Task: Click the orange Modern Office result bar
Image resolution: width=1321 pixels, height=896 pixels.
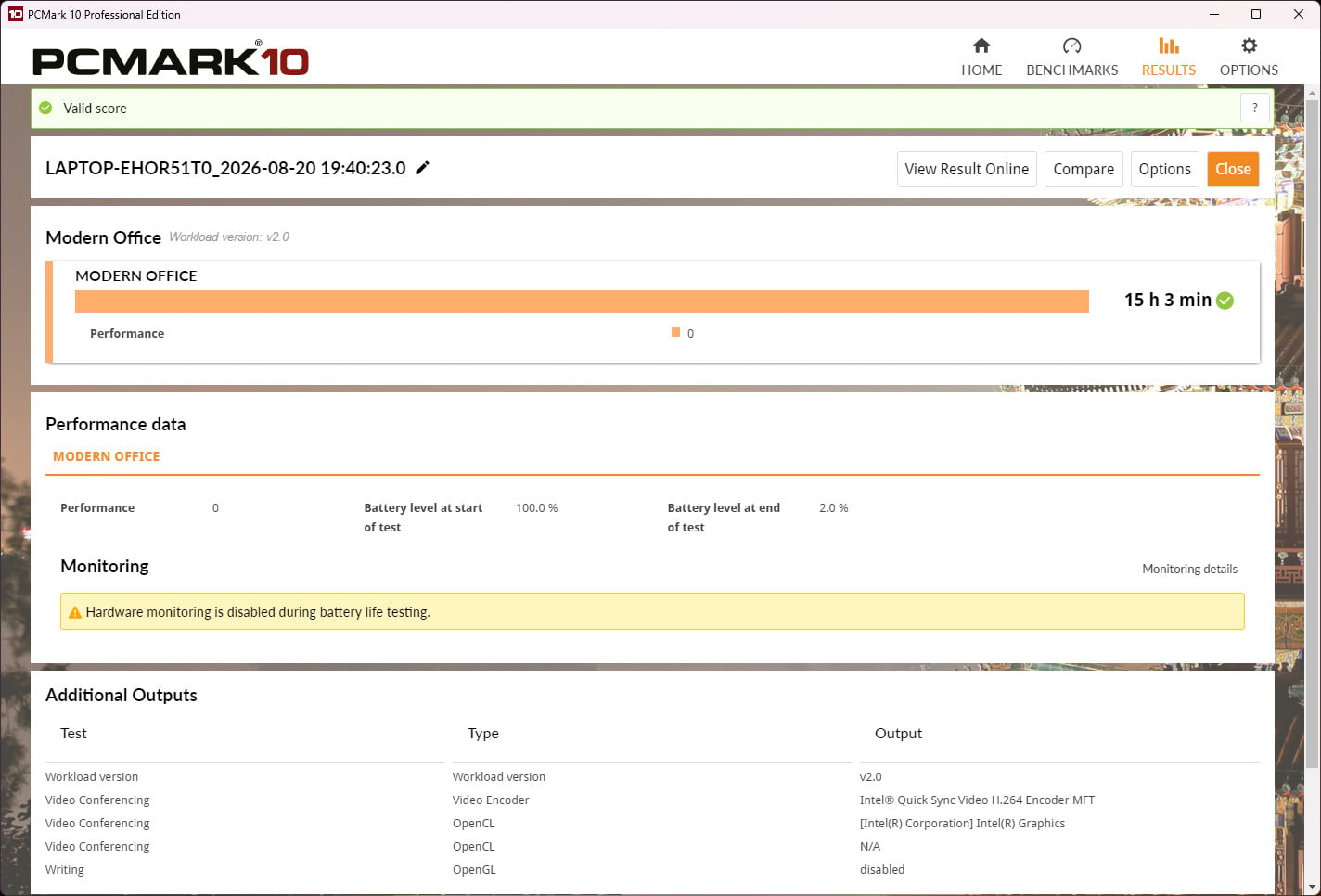Action: pyautogui.click(x=582, y=301)
